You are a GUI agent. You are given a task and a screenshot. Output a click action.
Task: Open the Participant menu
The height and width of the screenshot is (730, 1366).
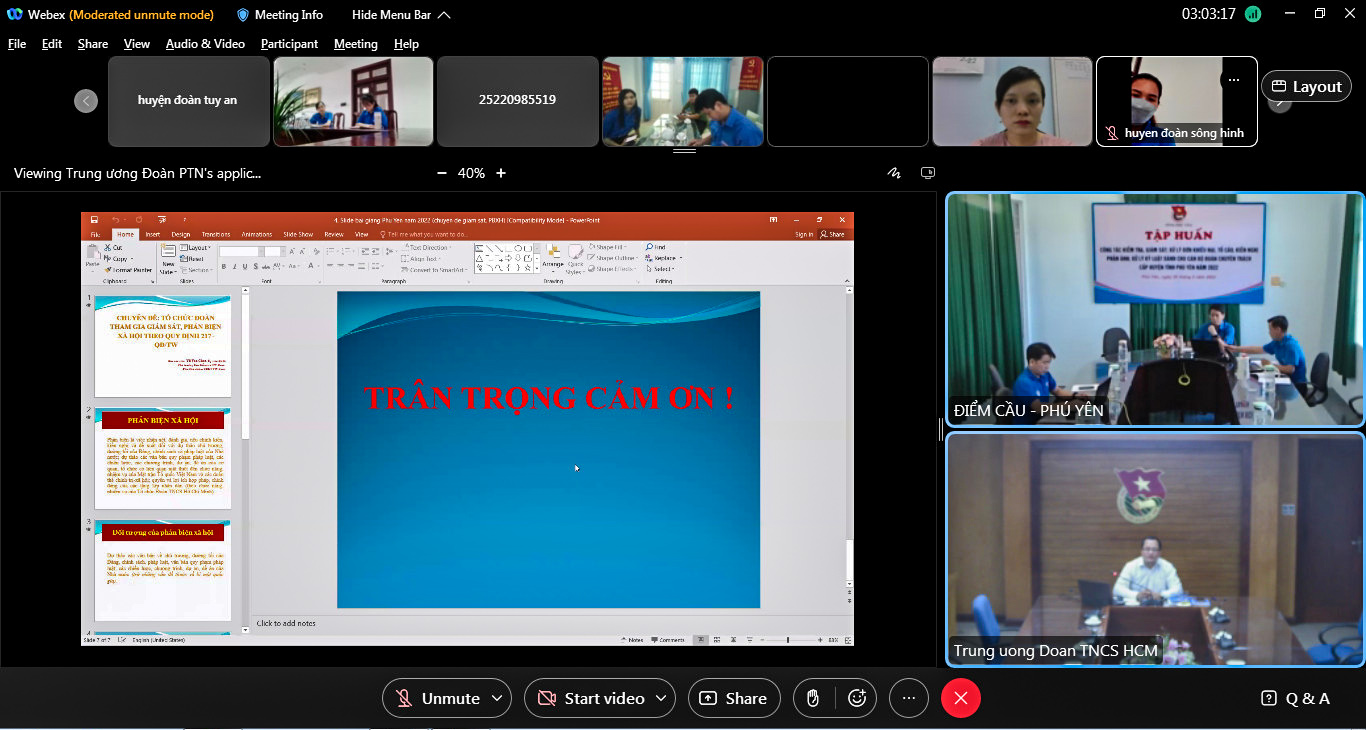pos(289,44)
